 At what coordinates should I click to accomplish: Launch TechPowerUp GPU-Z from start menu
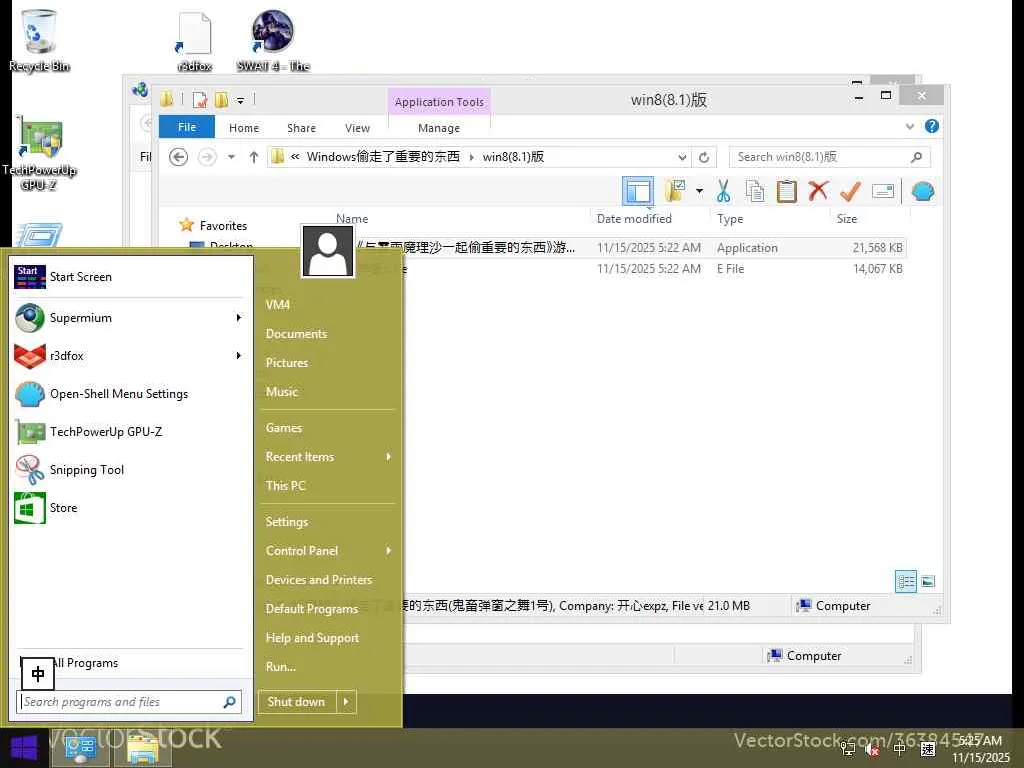pyautogui.click(x=131, y=432)
